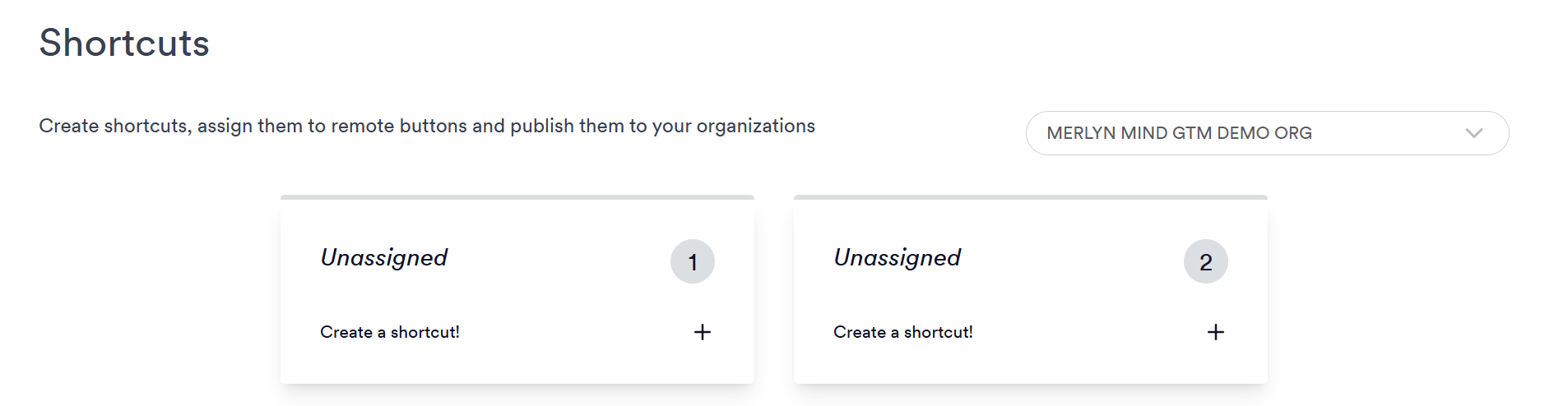Click the second card's "Unassigned" title
Screen dimensions: 1568x406
[897, 258]
